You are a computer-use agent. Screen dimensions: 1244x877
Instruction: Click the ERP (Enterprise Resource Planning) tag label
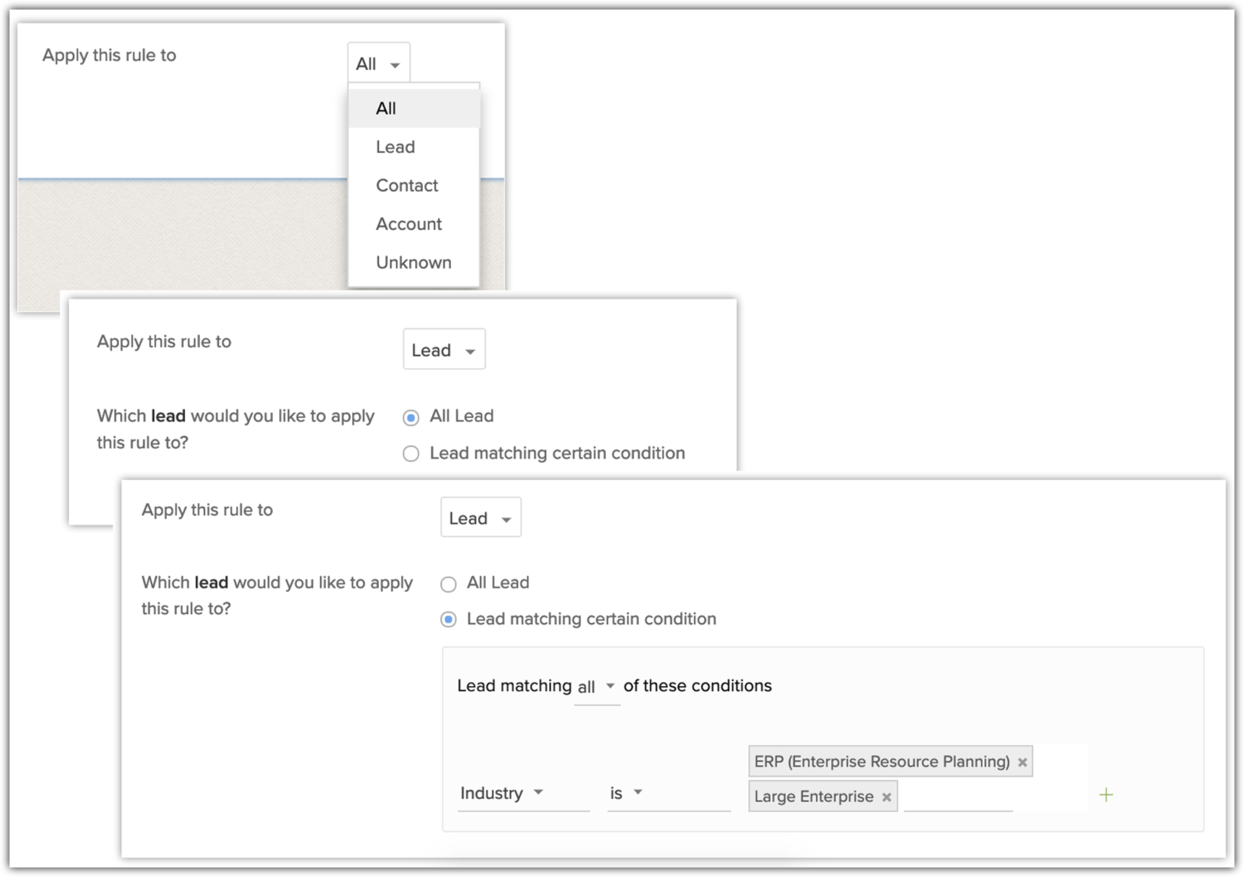(x=881, y=762)
